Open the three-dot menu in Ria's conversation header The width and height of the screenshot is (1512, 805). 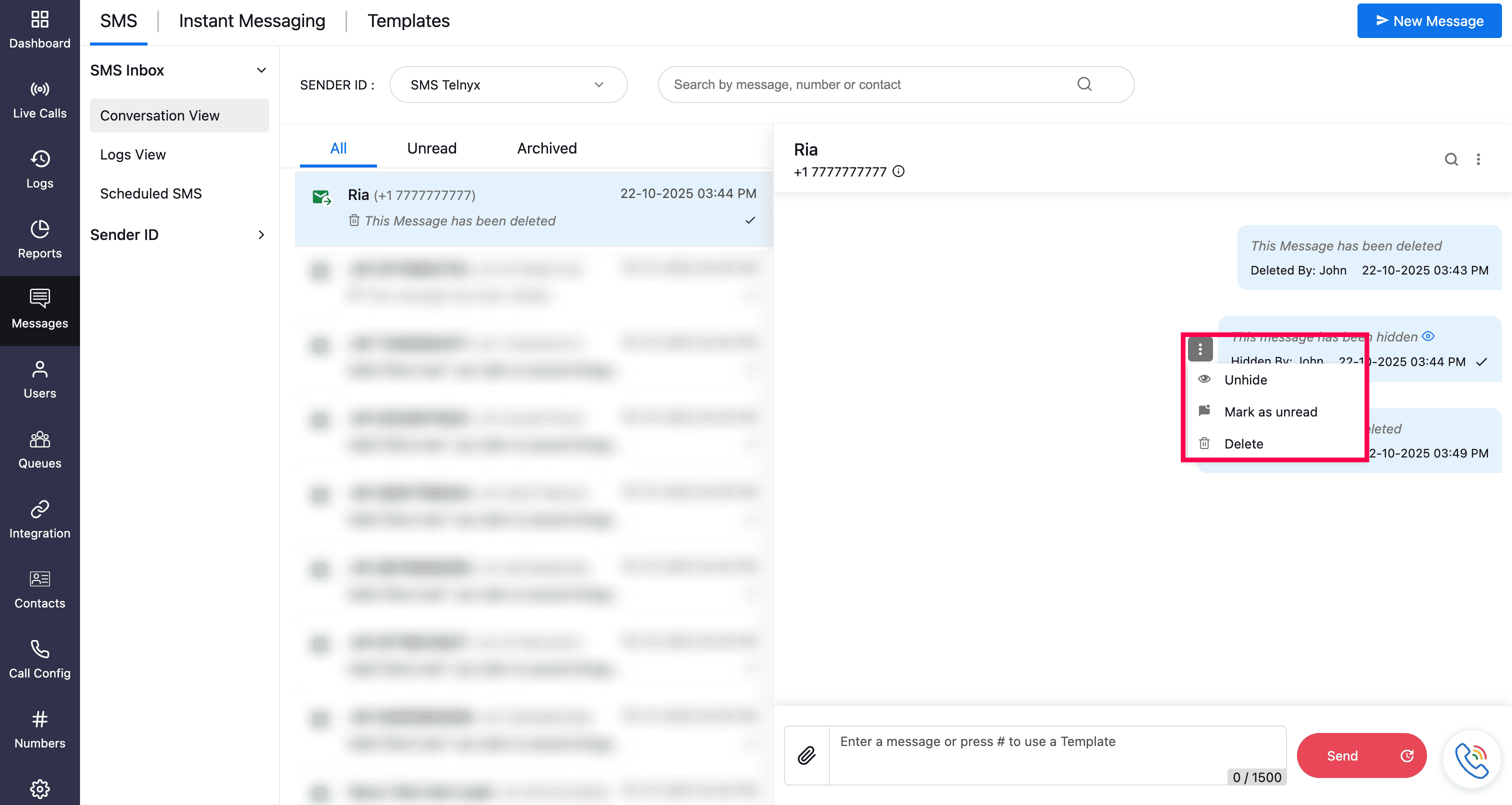point(1478,159)
